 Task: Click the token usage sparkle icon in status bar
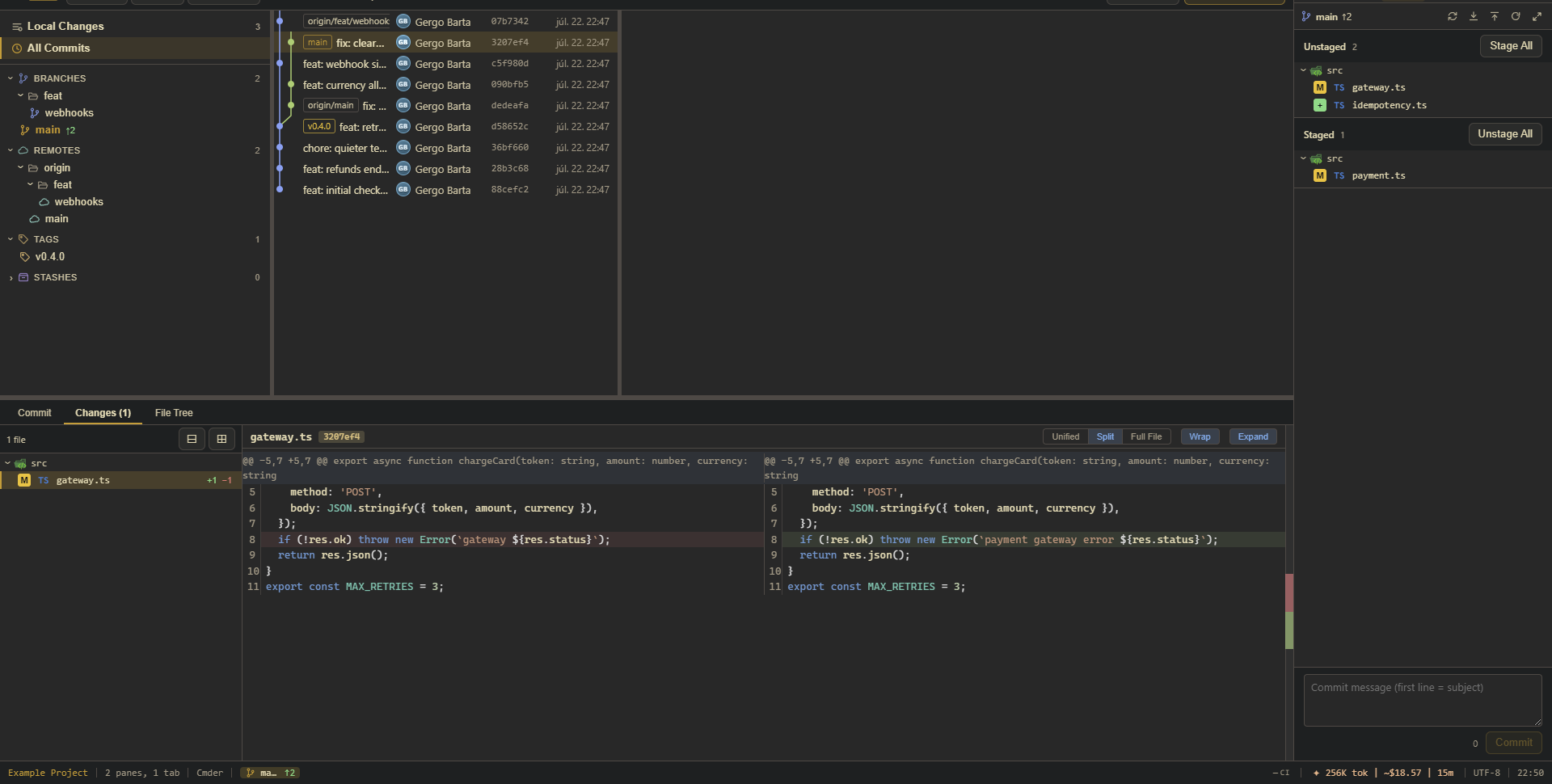coord(1316,773)
